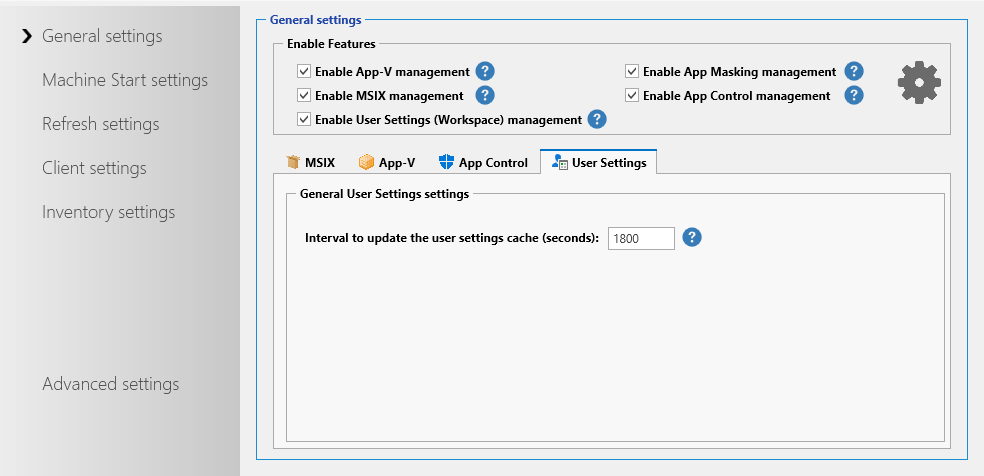This screenshot has height=476, width=984.
Task: Open Refresh settings in sidebar
Action: [101, 124]
